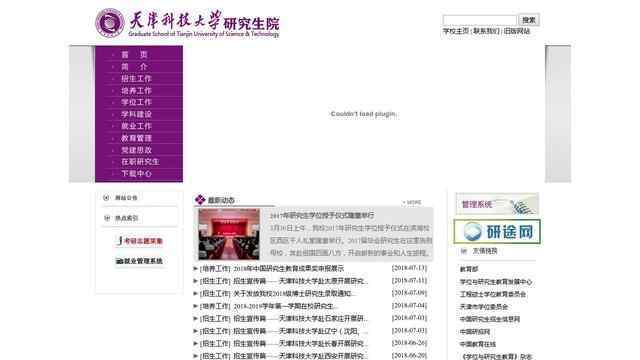
Task: Focus the search input field in header
Action: 480,20
